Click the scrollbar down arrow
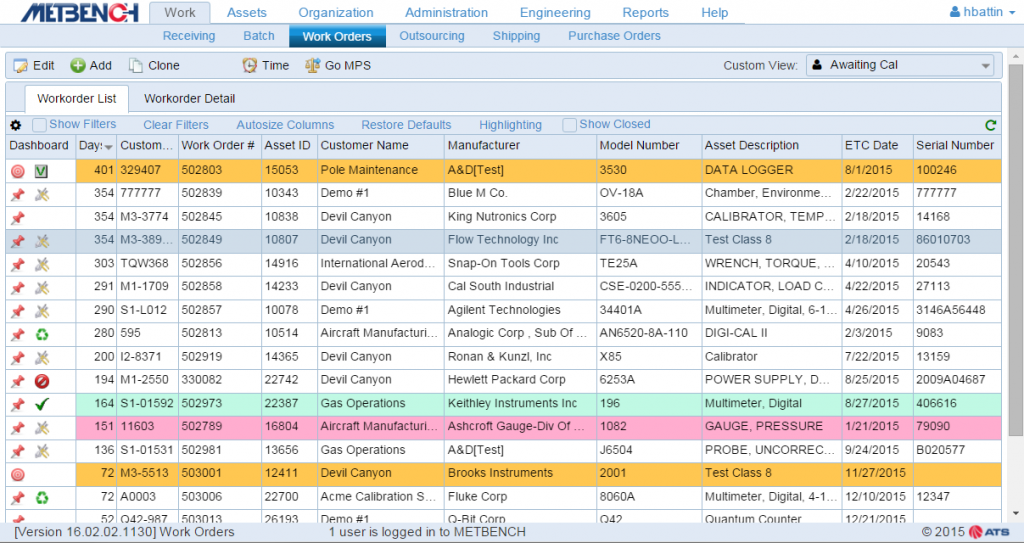 tap(1016, 514)
